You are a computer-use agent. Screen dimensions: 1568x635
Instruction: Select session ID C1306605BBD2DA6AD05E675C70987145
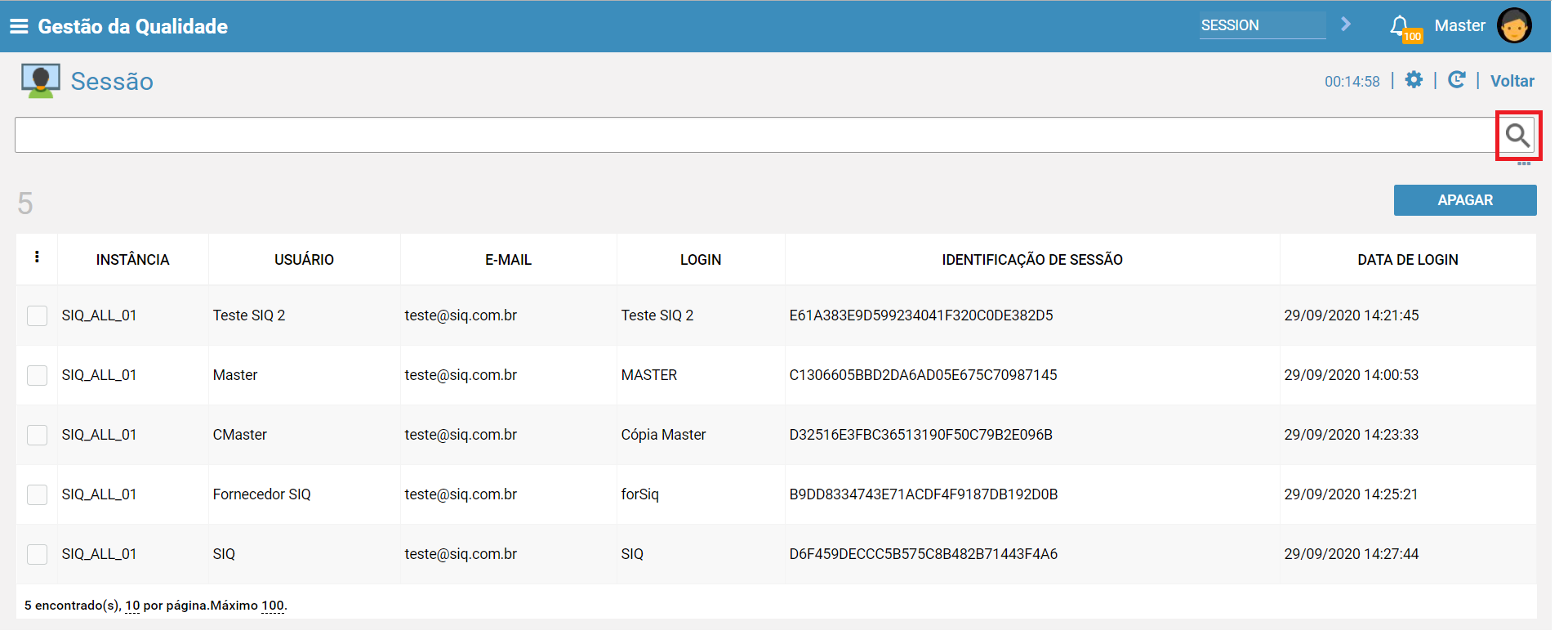pyautogui.click(x=923, y=375)
